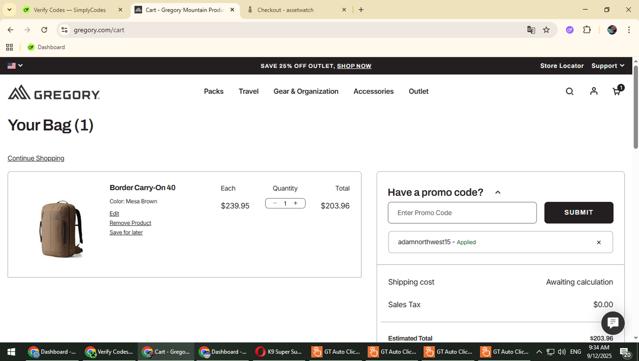Click the backpack product thumbnail
This screenshot has height=361, width=639.
(x=61, y=229)
